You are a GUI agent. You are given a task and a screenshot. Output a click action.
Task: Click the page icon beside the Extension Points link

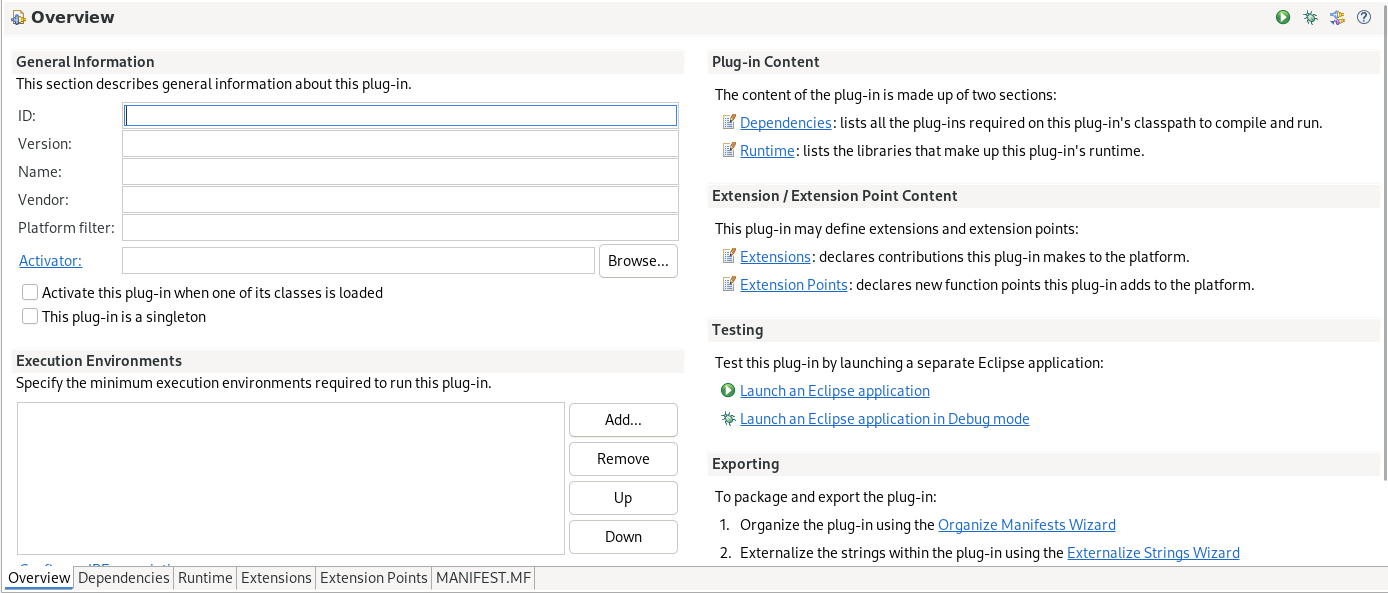[x=729, y=285]
